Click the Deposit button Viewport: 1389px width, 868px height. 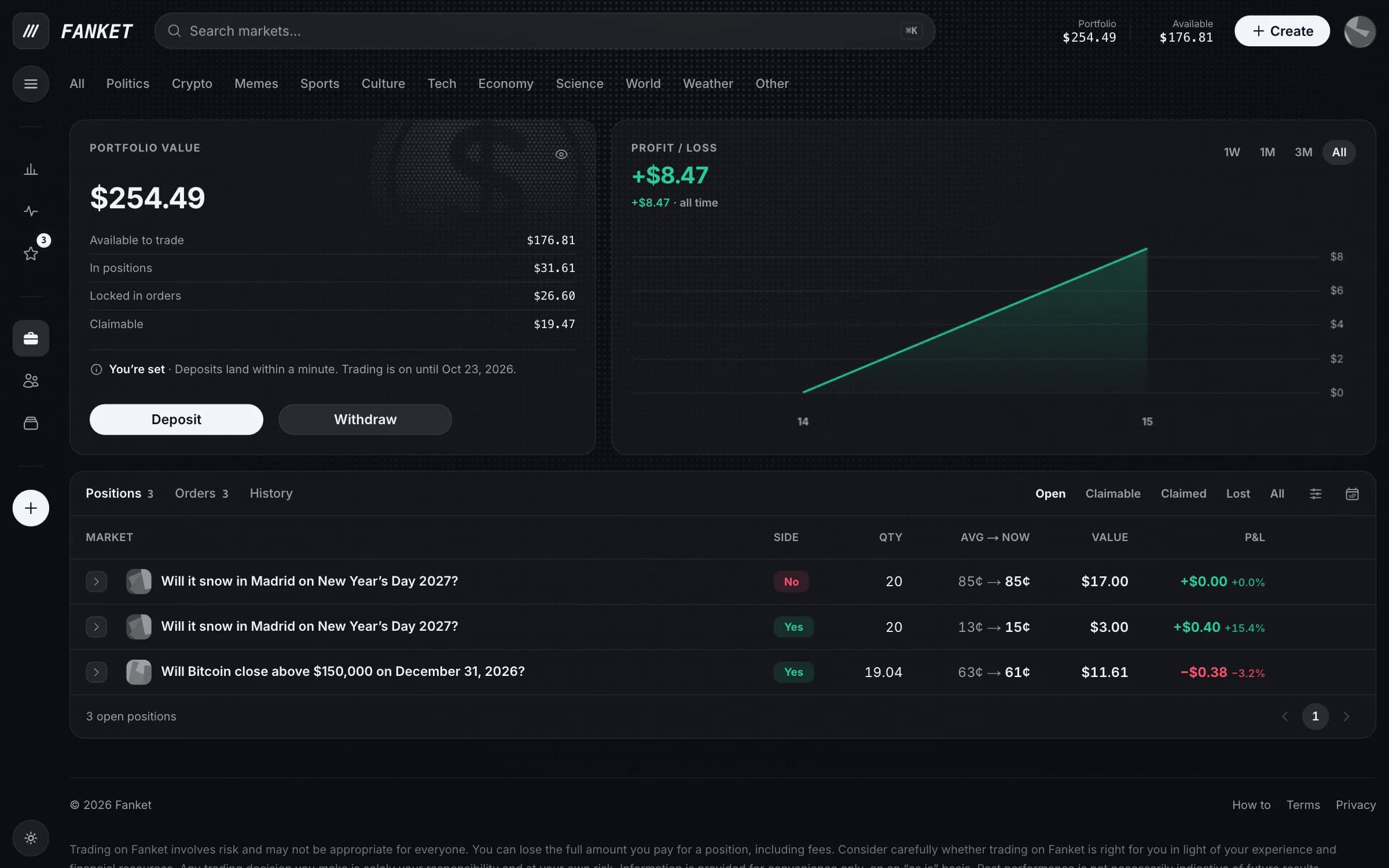tap(176, 420)
